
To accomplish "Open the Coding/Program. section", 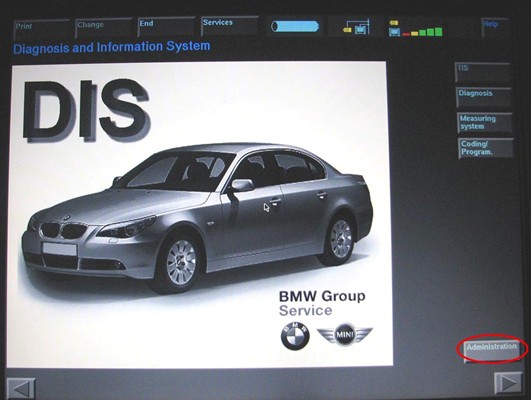I will 486,148.
